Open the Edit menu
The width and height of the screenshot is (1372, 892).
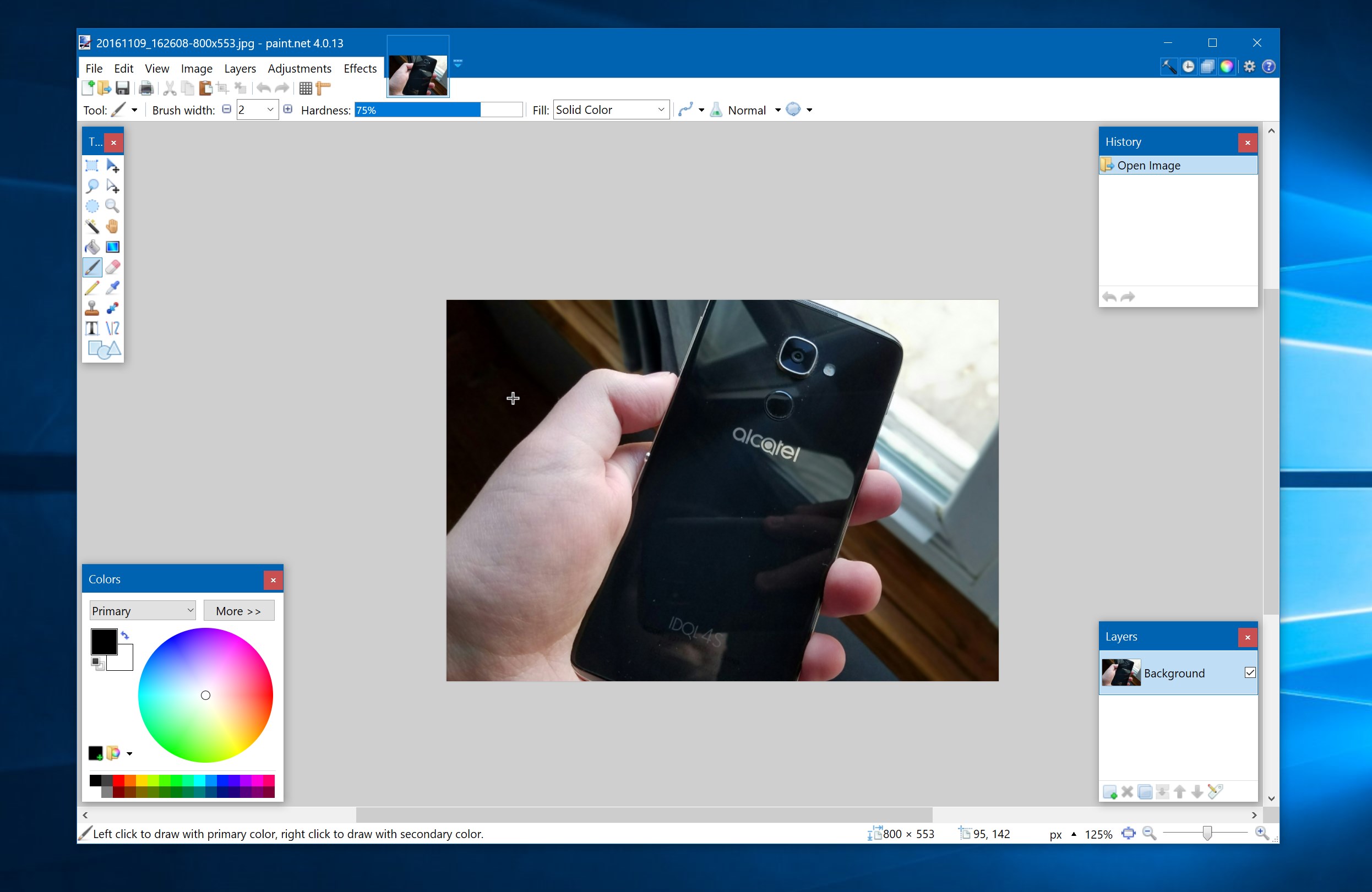[x=123, y=69]
